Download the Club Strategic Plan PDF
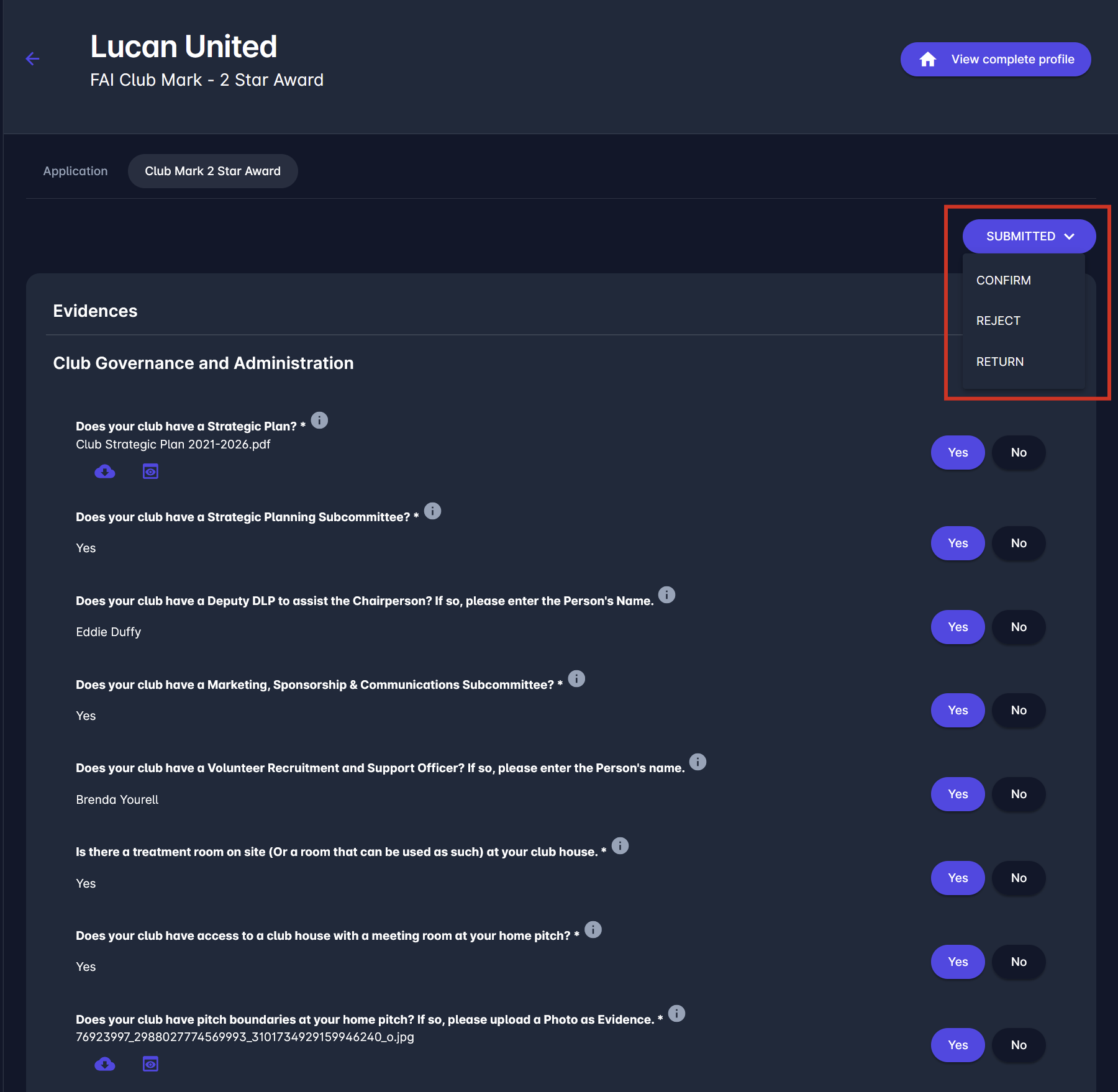1118x1092 pixels. 104,472
